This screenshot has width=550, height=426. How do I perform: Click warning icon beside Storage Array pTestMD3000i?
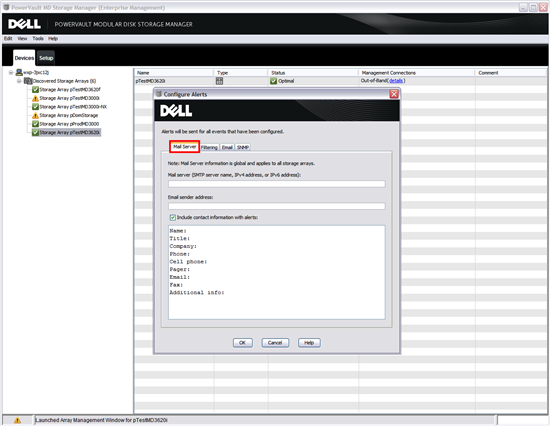pos(35,98)
